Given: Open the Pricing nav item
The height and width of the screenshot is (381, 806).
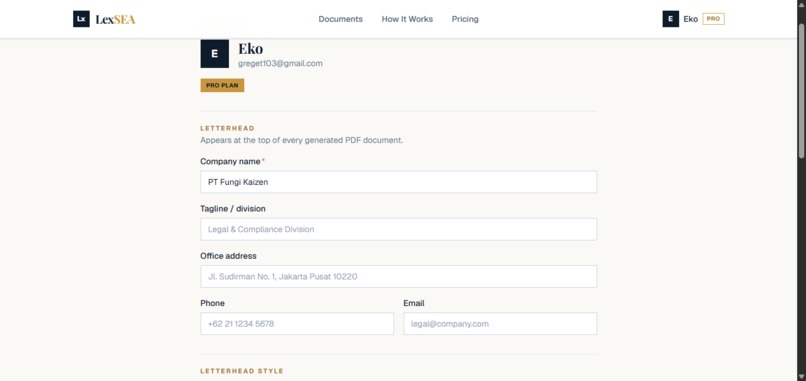Looking at the screenshot, I should coord(465,19).
